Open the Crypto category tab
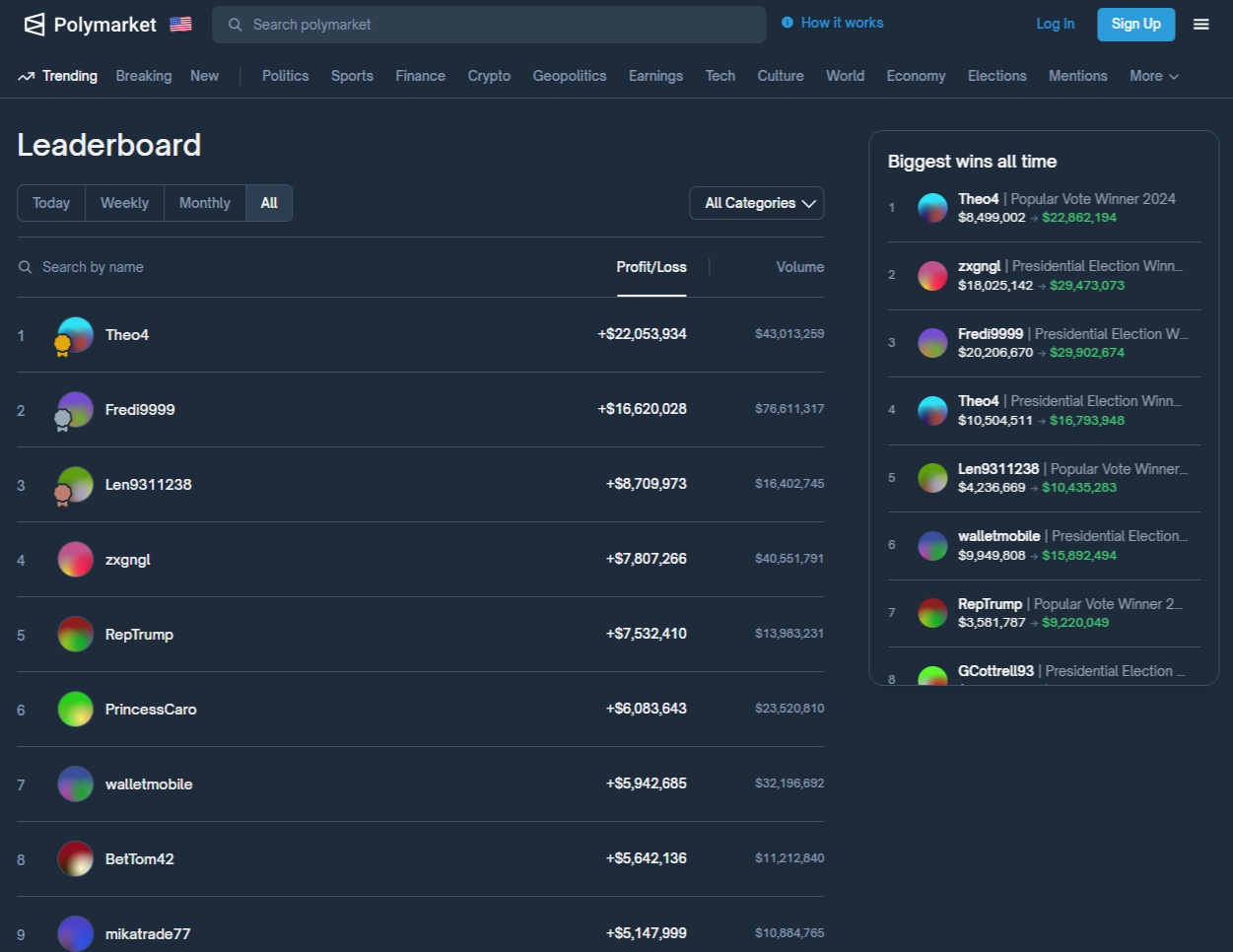 489,76
